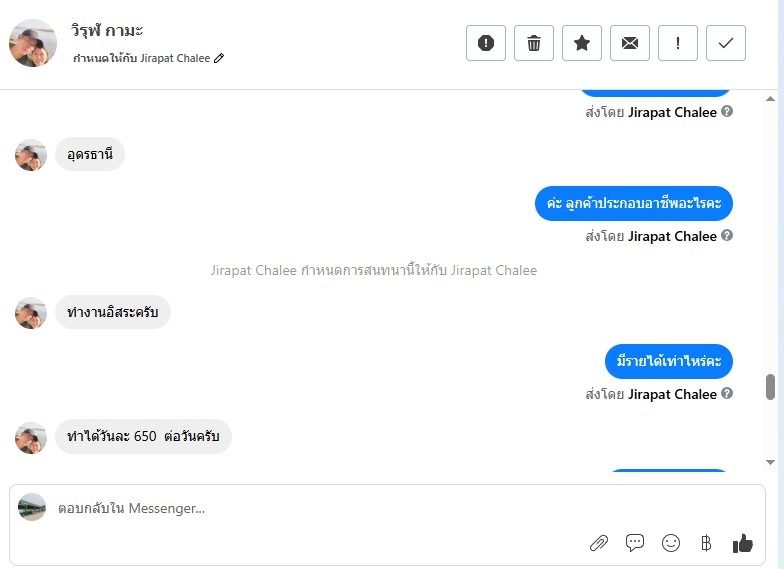Mark conversation as done with checkmark
This screenshot has height=569, width=784.
[x=726, y=43]
